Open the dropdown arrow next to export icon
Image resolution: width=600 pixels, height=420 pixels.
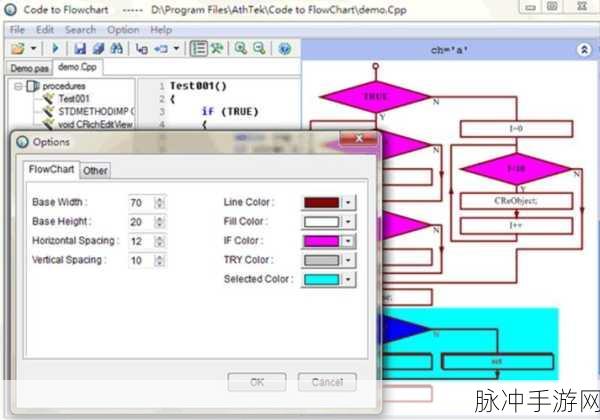click(x=176, y=49)
